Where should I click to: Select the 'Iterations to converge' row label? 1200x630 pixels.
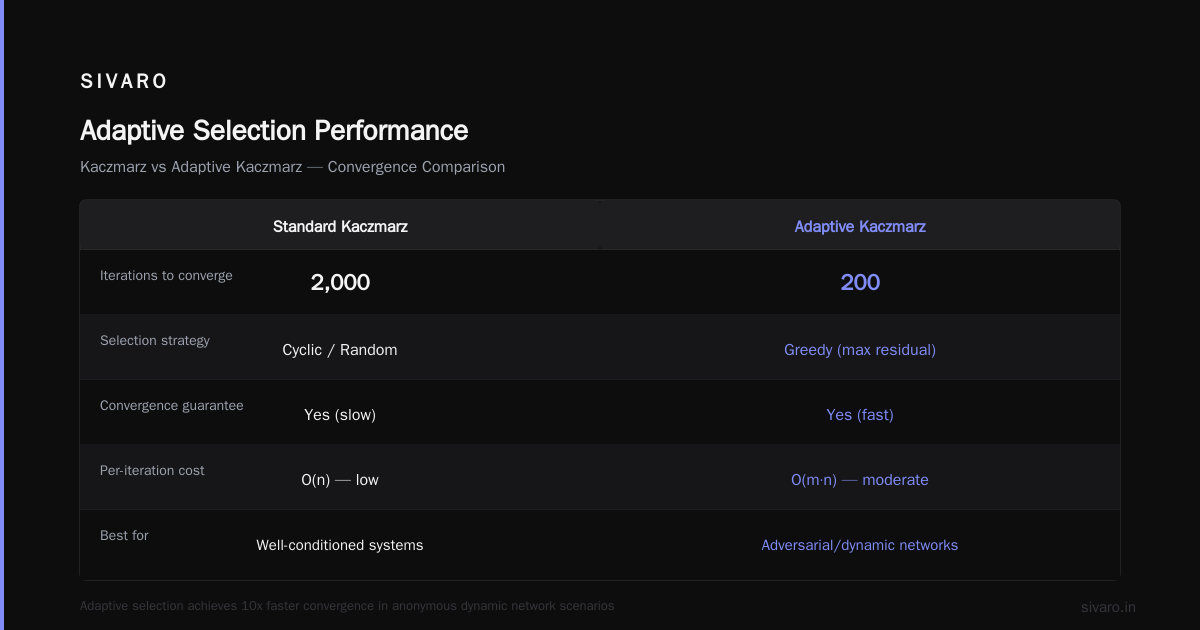[166, 275]
